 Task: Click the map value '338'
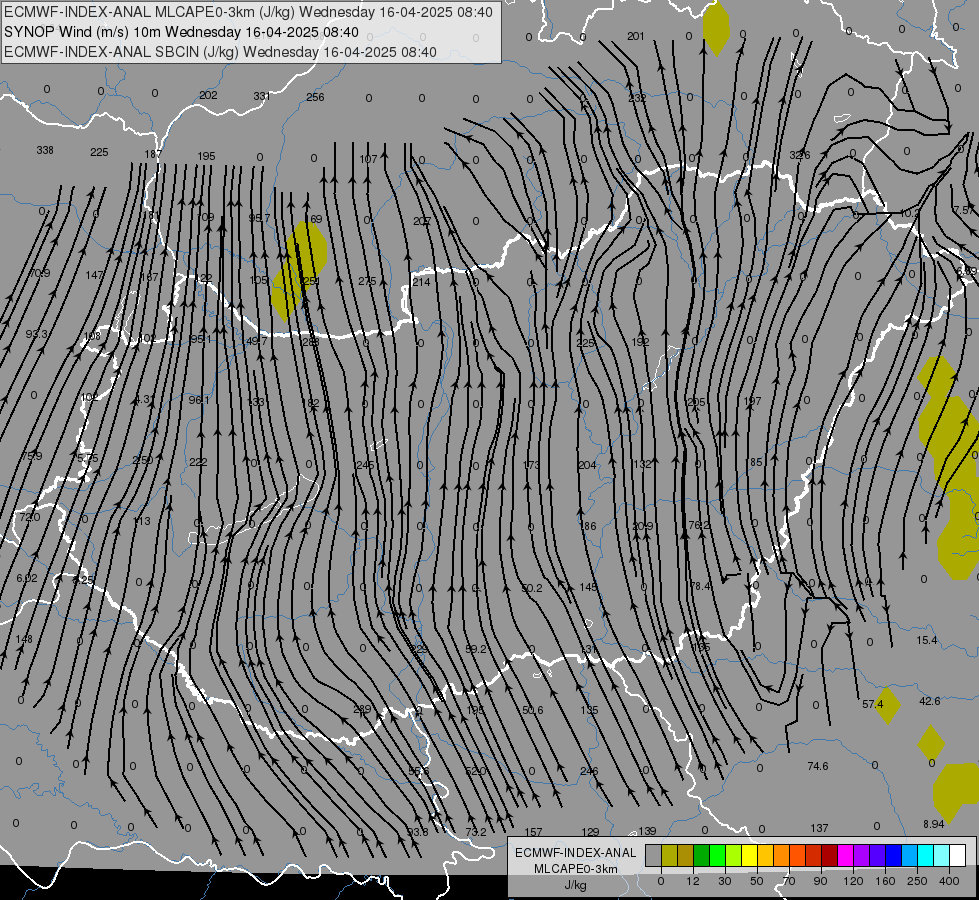tap(45, 151)
